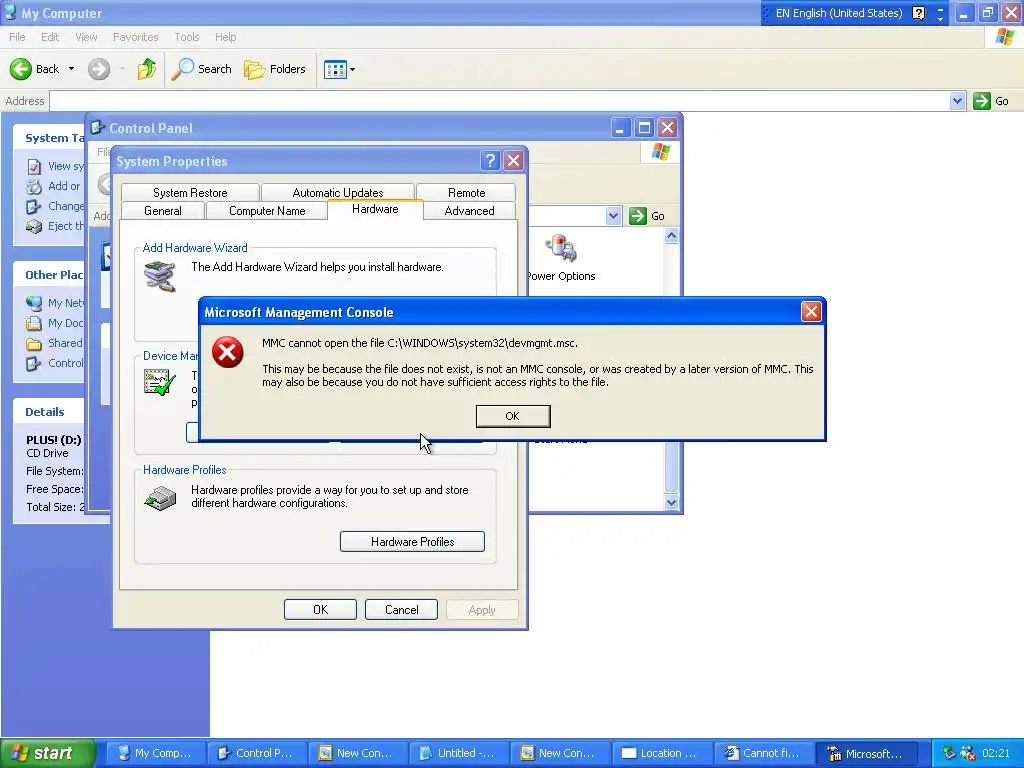Click the My Computer address input field
This screenshot has height=768, width=1024.
(500, 101)
